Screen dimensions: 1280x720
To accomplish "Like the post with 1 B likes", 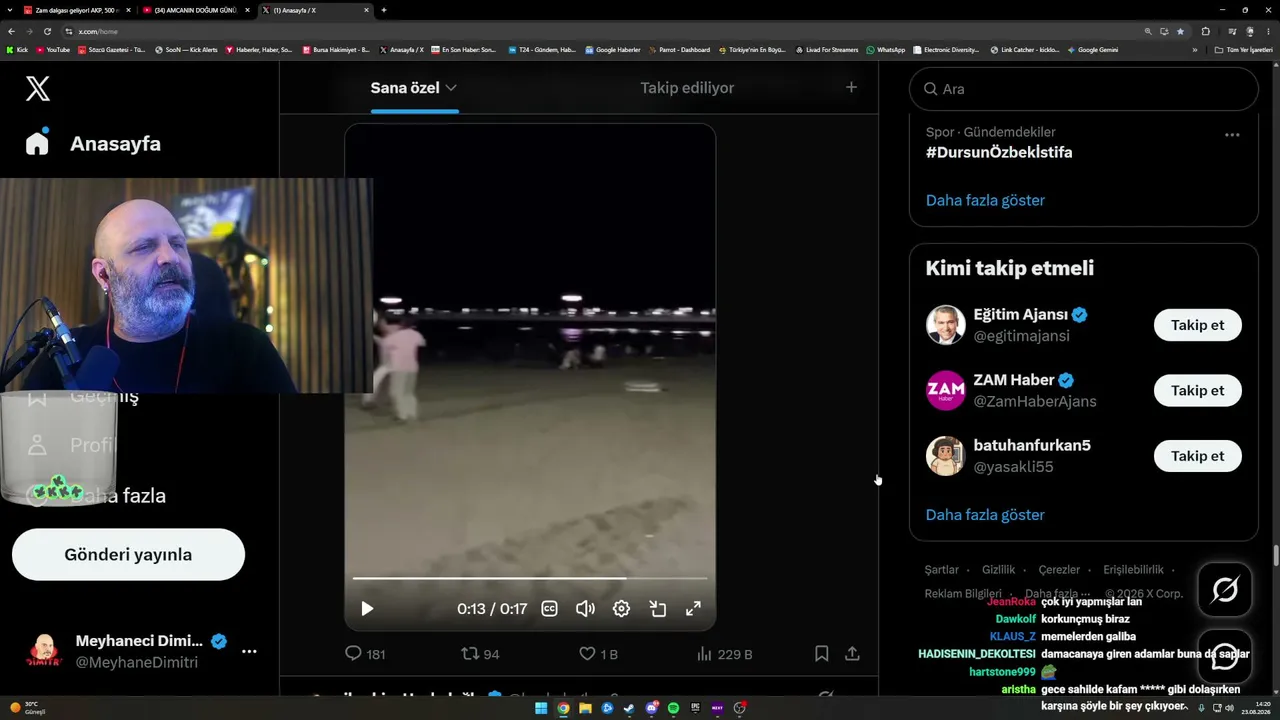I will point(598,654).
